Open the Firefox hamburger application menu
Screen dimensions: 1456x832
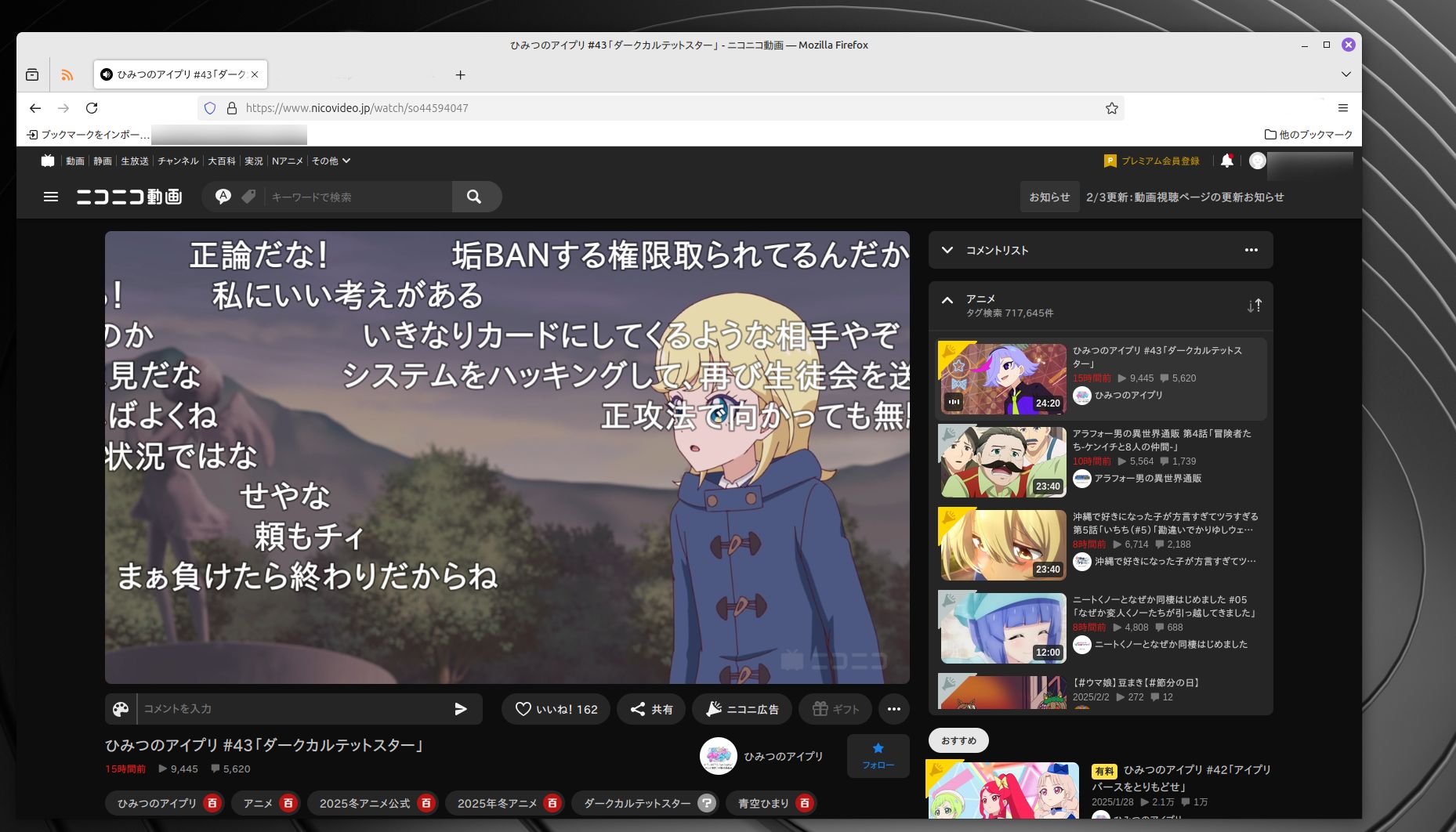click(x=1342, y=108)
